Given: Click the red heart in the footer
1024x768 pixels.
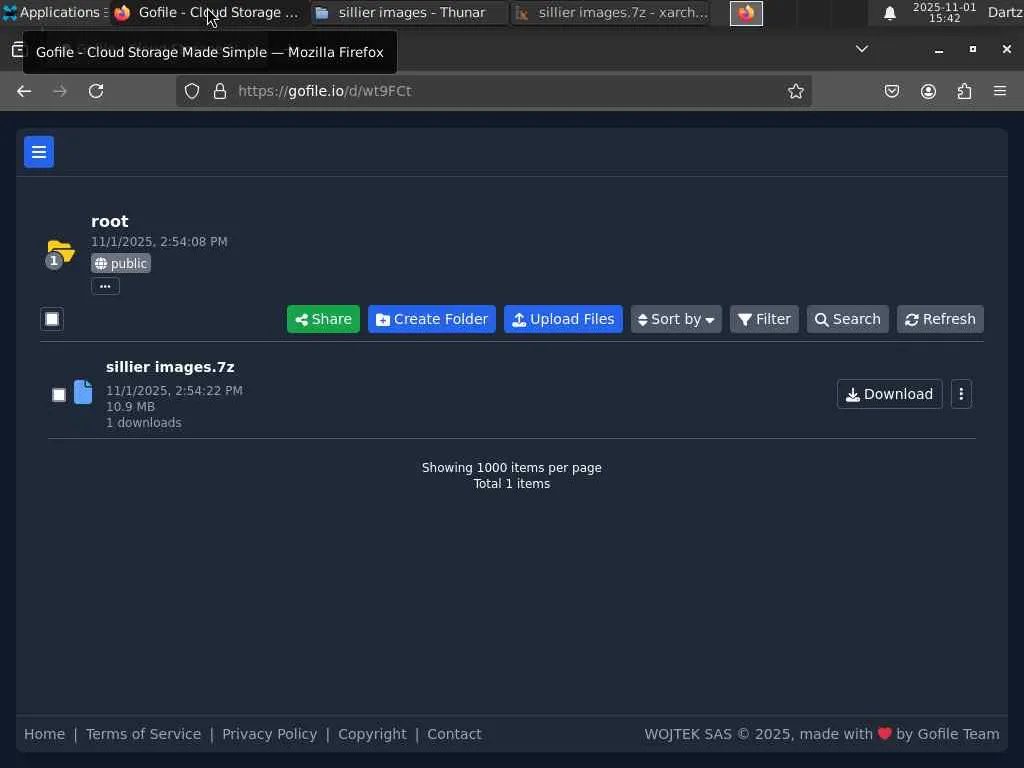Looking at the screenshot, I should (x=884, y=733).
